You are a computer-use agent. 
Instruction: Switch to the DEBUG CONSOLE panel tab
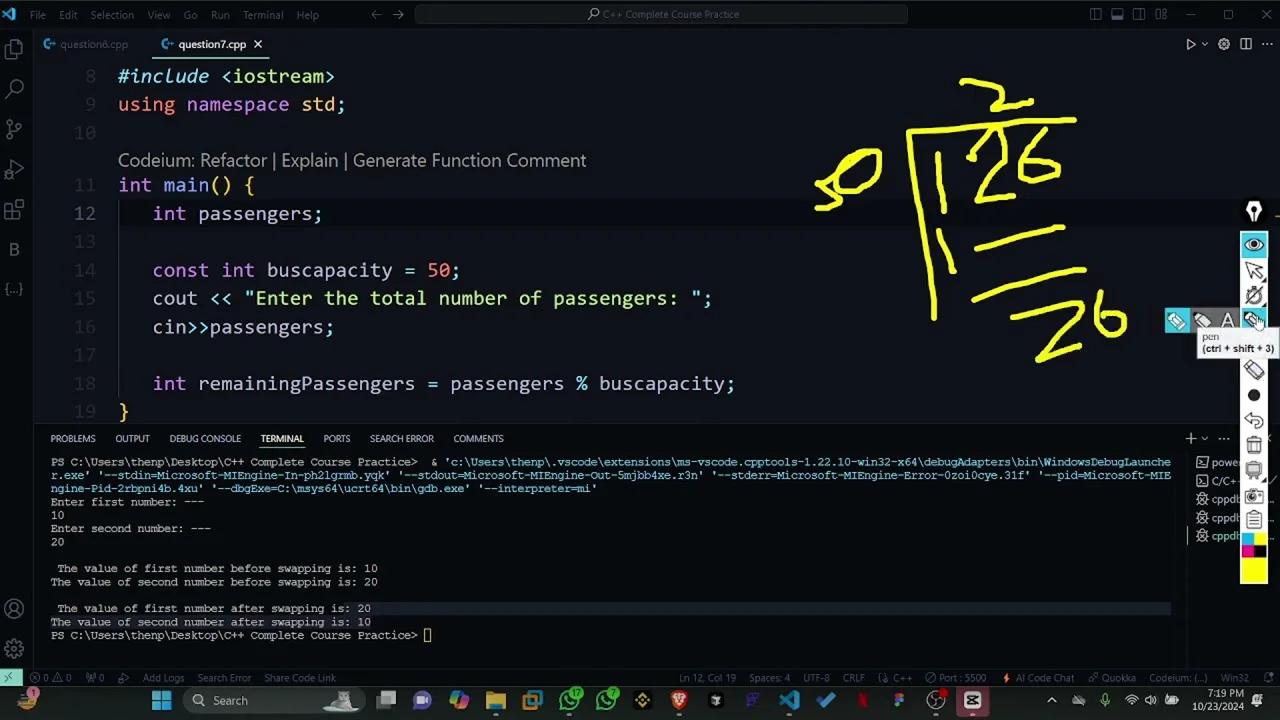click(x=205, y=438)
